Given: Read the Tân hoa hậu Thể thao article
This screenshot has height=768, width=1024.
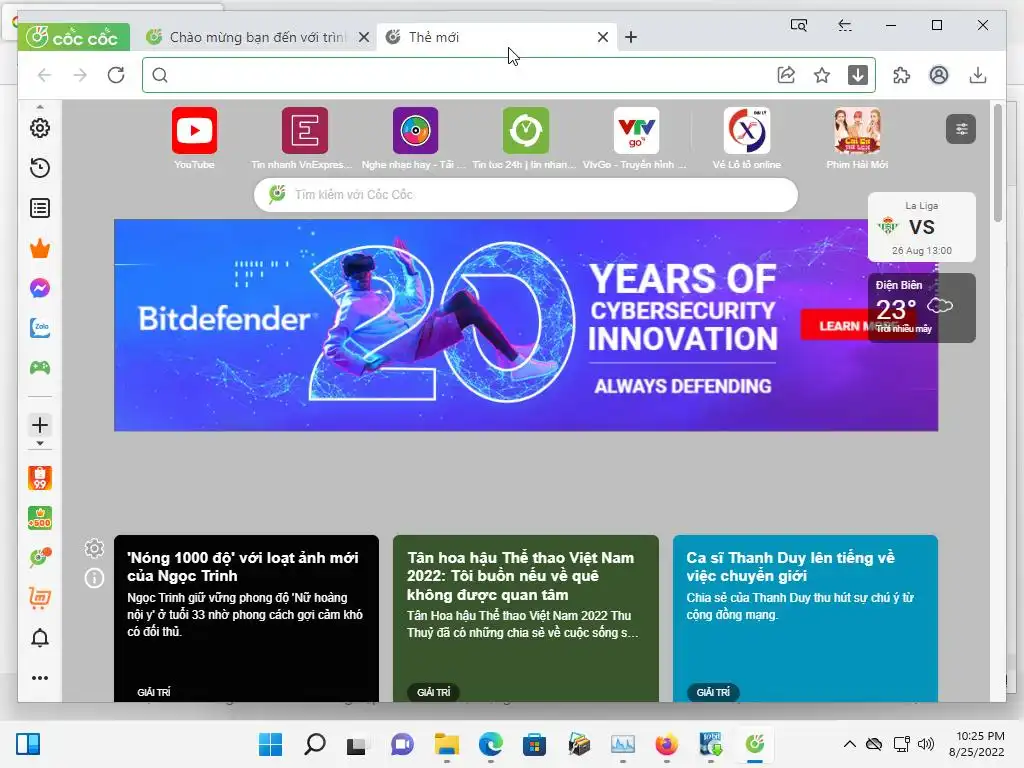Looking at the screenshot, I should click(x=526, y=618).
